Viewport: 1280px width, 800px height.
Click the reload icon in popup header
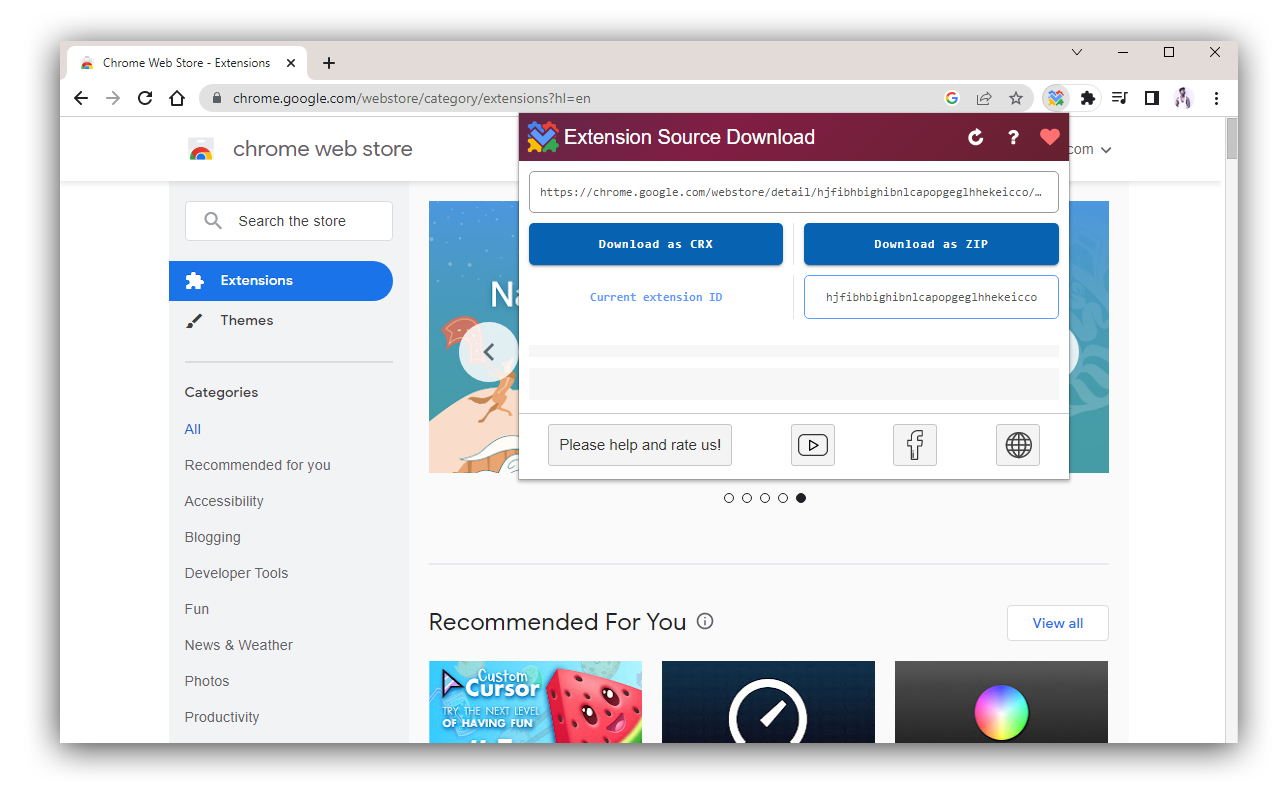[976, 137]
